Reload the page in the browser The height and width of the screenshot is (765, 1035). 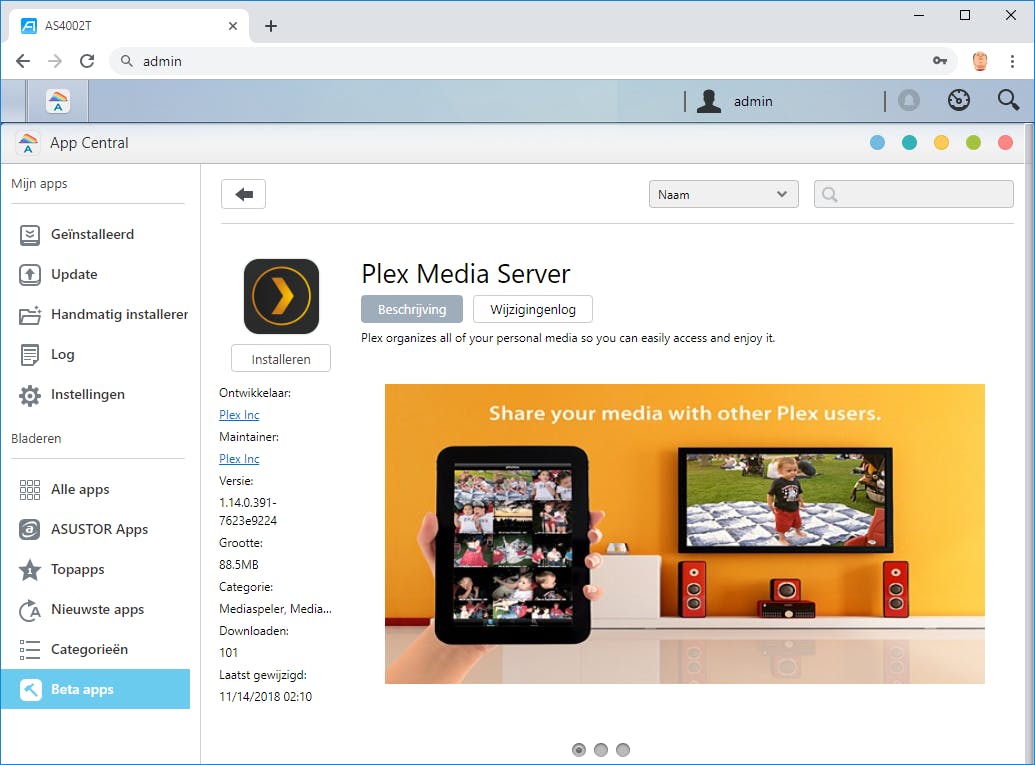click(x=87, y=61)
